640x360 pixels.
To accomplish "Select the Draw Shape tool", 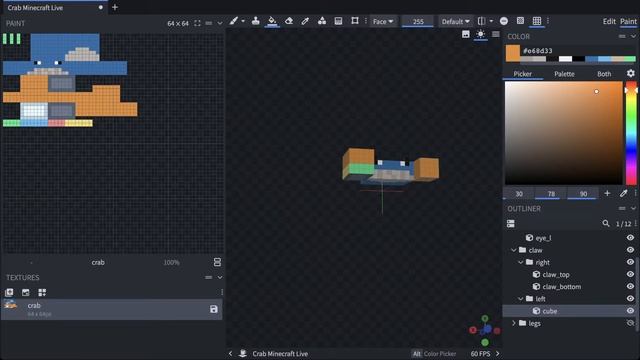I will point(322,21).
